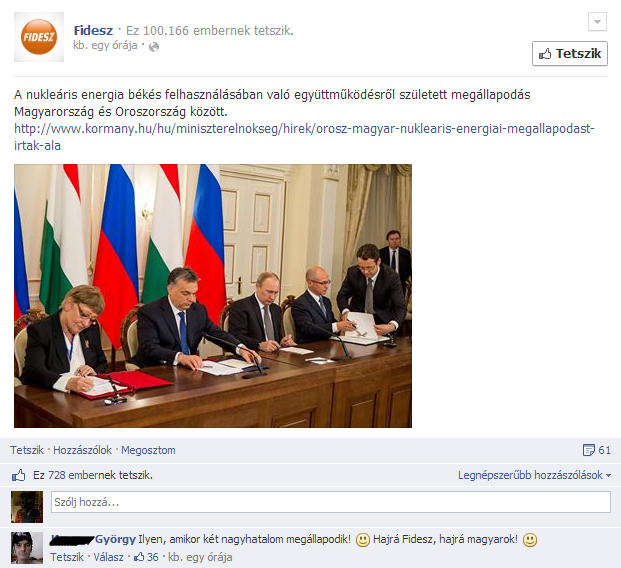The height and width of the screenshot is (568, 621).
Task: Open the post options dropdown arrow
Action: click(x=597, y=21)
